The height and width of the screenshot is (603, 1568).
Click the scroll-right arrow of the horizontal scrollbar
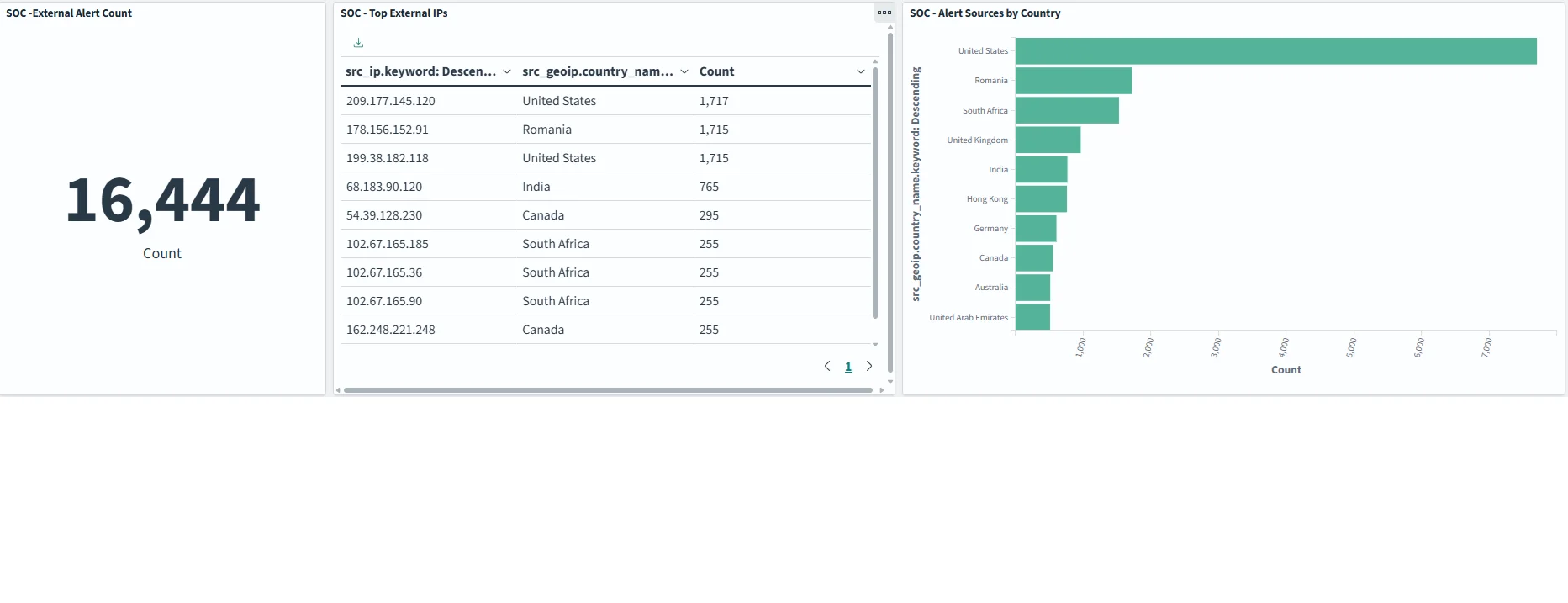pyautogui.click(x=881, y=390)
